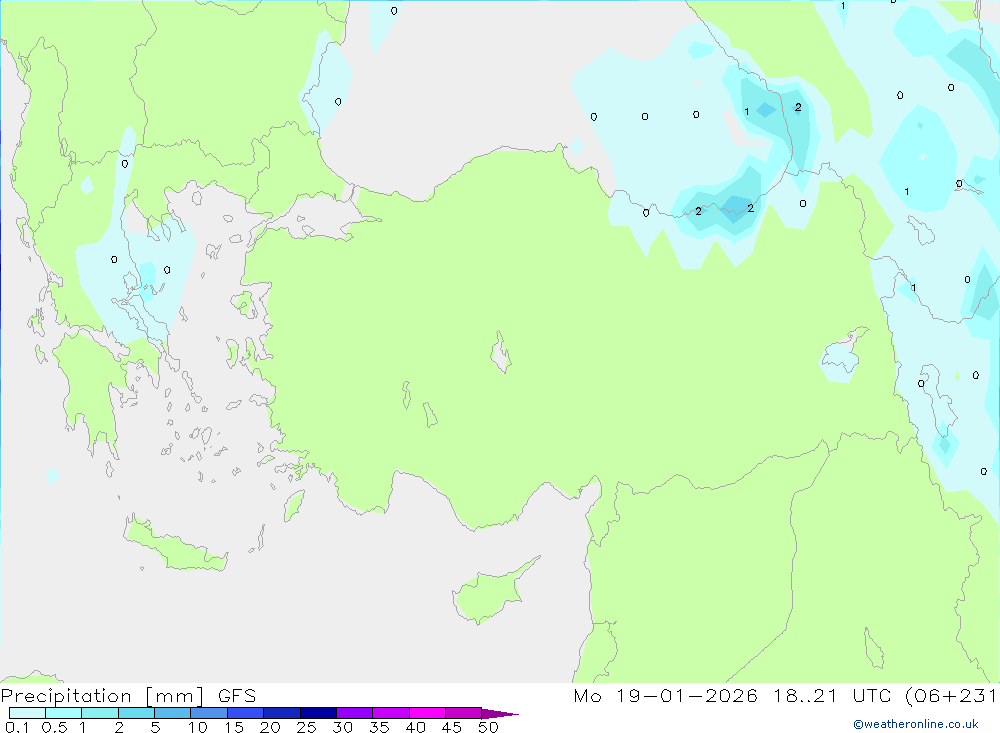
Task: Click the legend swatch between 15 and 20
Action: [x=246, y=713]
